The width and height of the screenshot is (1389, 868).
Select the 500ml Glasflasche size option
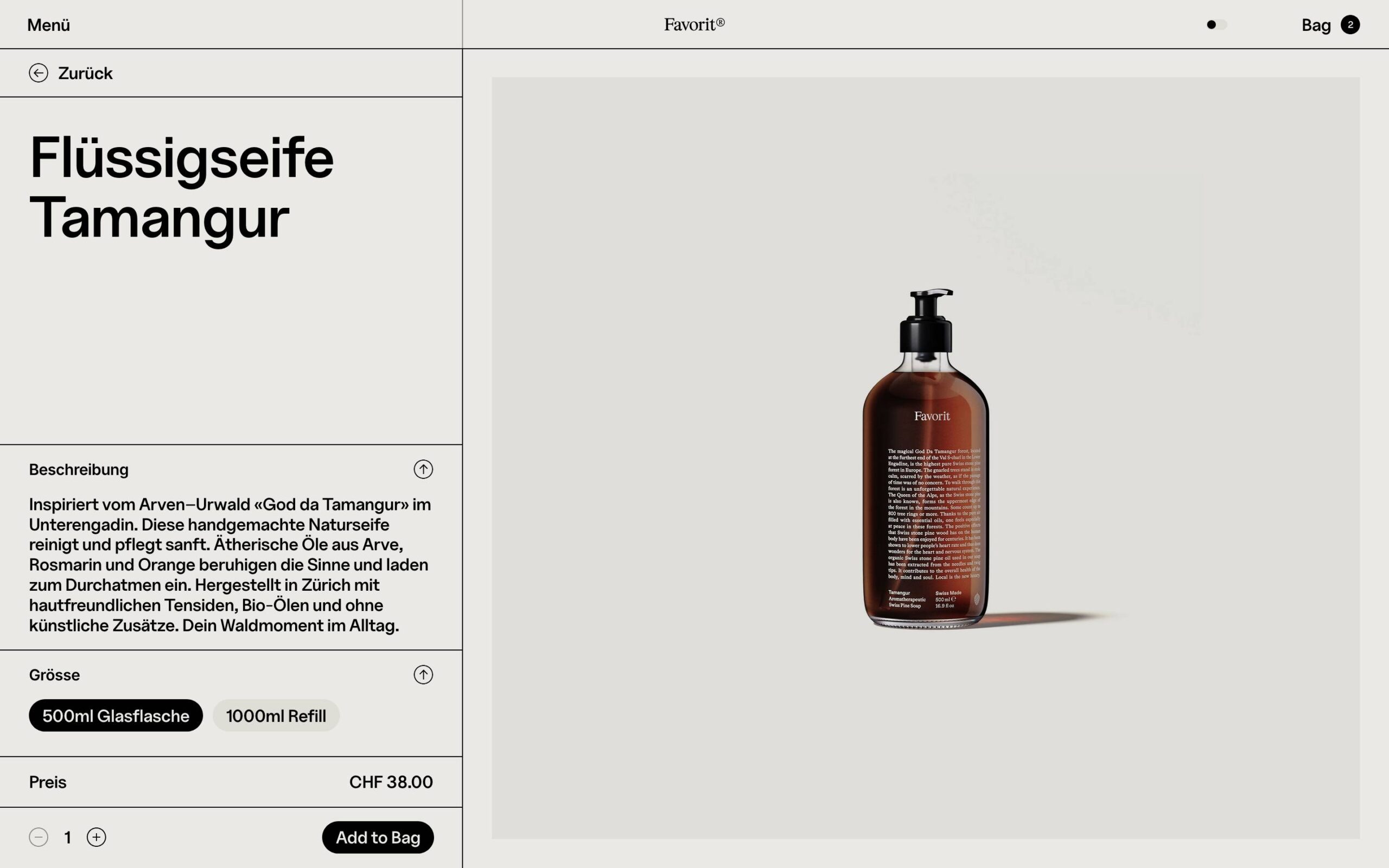point(116,716)
